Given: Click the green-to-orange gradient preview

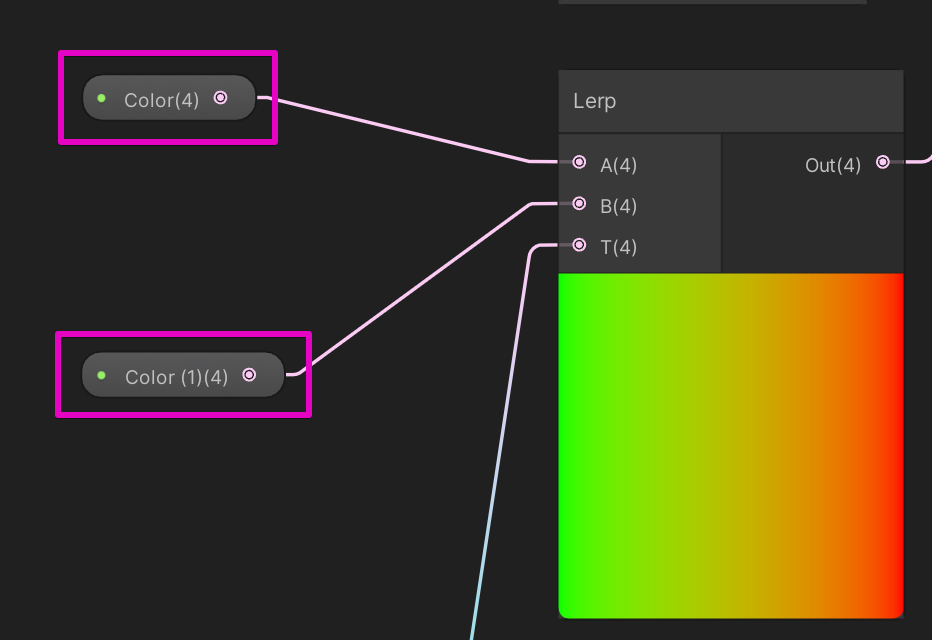Looking at the screenshot, I should pyautogui.click(x=730, y=445).
